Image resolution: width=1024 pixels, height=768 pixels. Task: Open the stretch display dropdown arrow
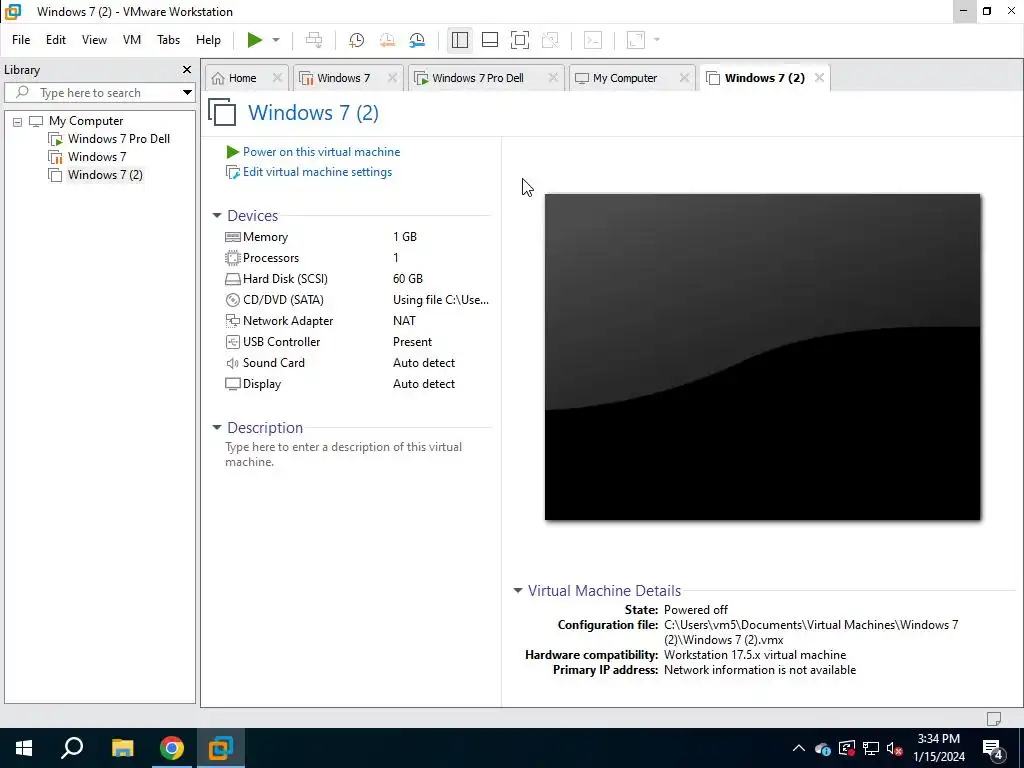point(657,40)
